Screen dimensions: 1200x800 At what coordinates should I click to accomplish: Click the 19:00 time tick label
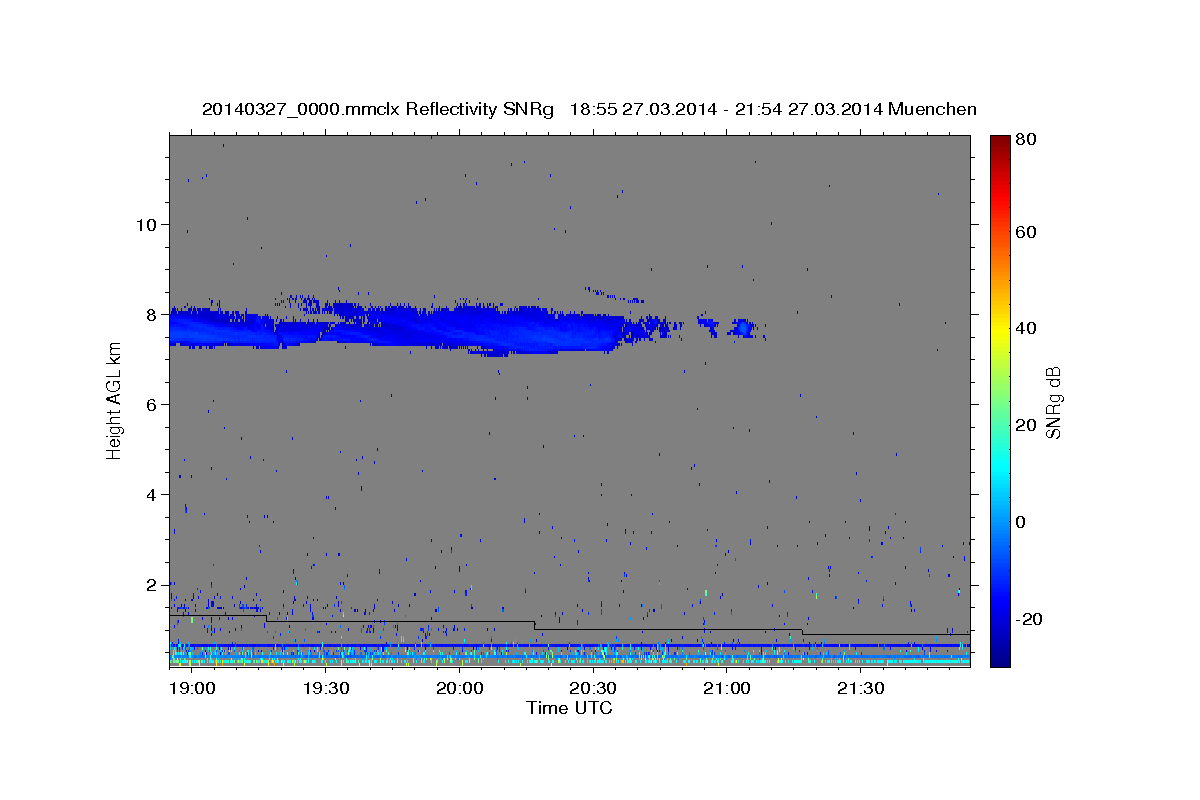[x=192, y=689]
